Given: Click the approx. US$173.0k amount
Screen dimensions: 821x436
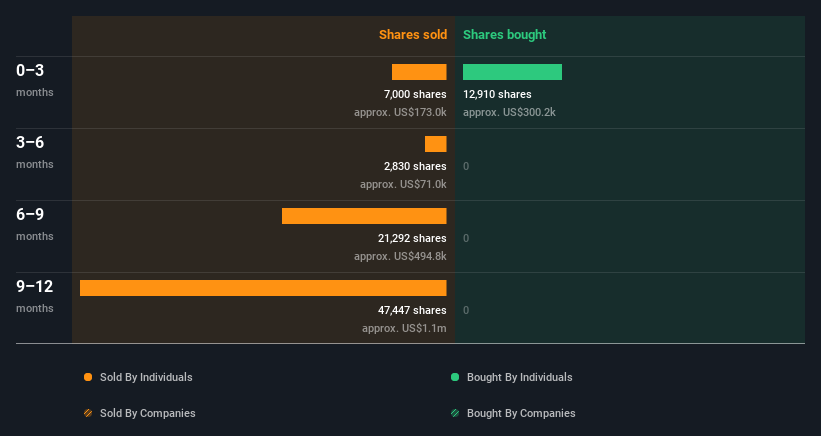Looking at the screenshot, I should tap(400, 112).
